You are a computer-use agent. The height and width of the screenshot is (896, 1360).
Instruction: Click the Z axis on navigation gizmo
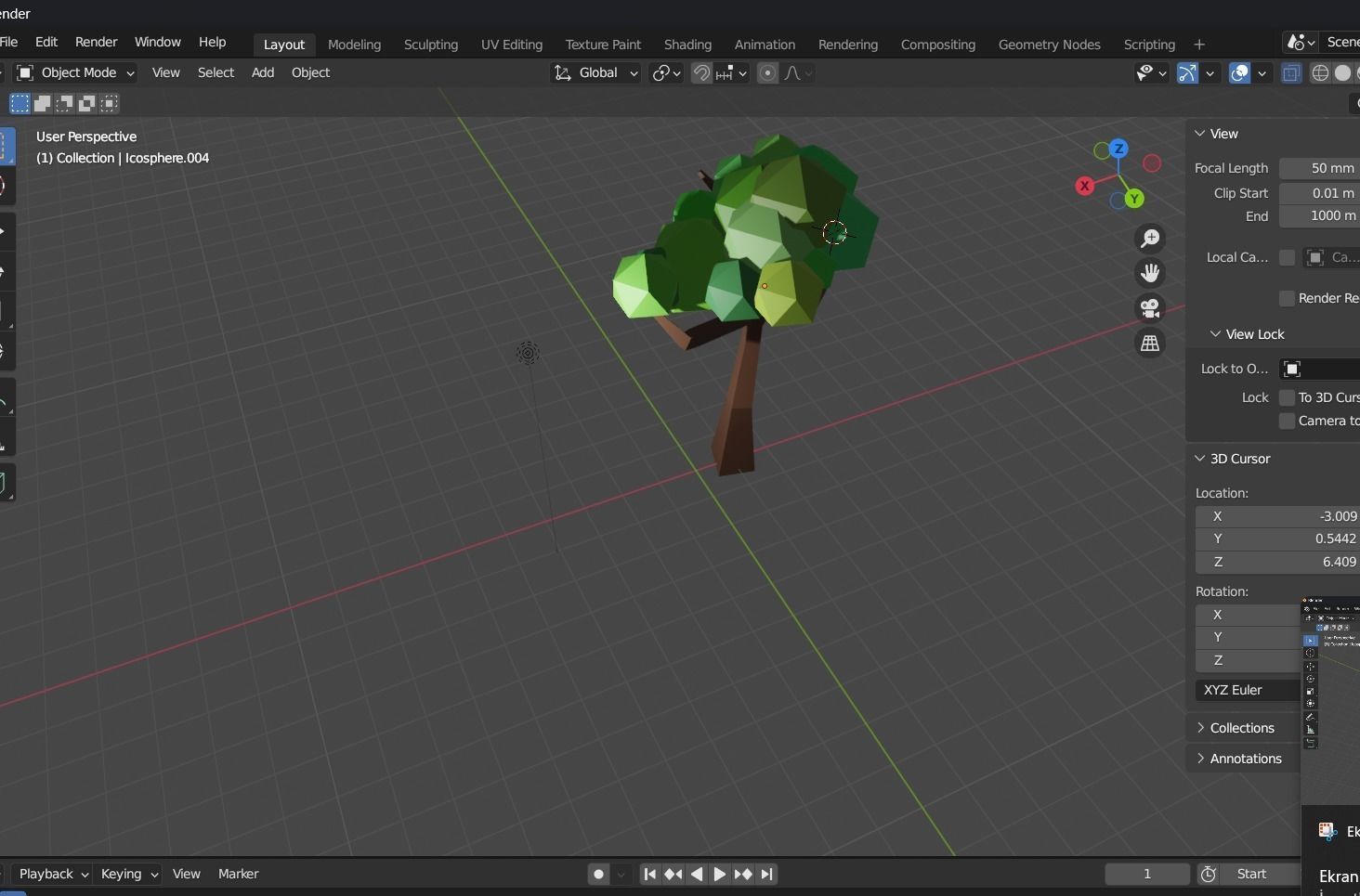(x=1119, y=148)
